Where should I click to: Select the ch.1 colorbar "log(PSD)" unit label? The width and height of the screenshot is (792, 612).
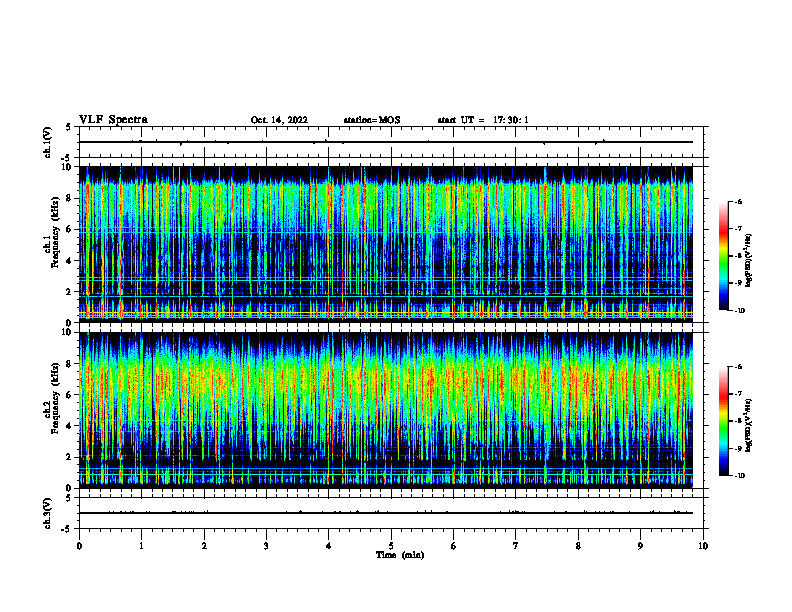click(x=748, y=260)
